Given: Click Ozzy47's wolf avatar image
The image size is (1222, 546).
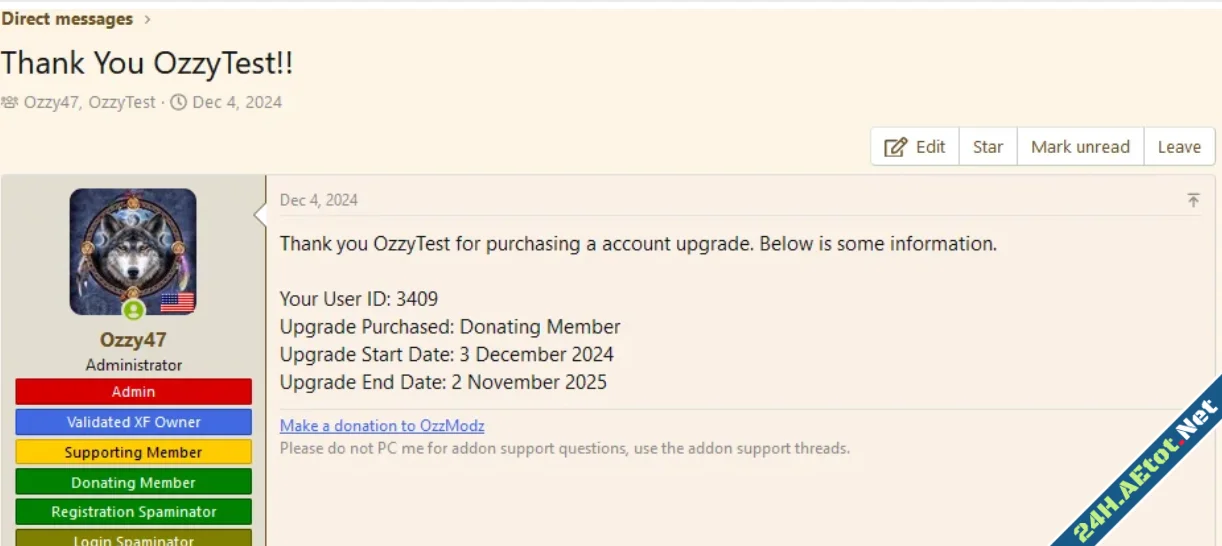Looking at the screenshot, I should pos(133,250).
